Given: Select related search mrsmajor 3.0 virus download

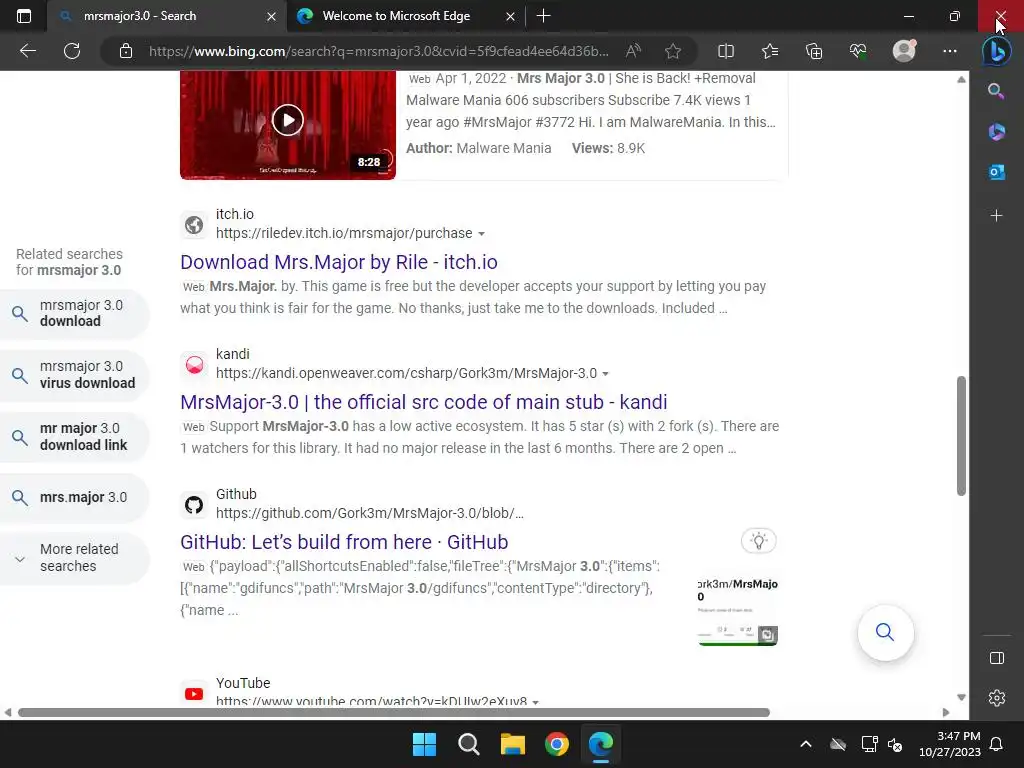Looking at the screenshot, I should coord(74,375).
